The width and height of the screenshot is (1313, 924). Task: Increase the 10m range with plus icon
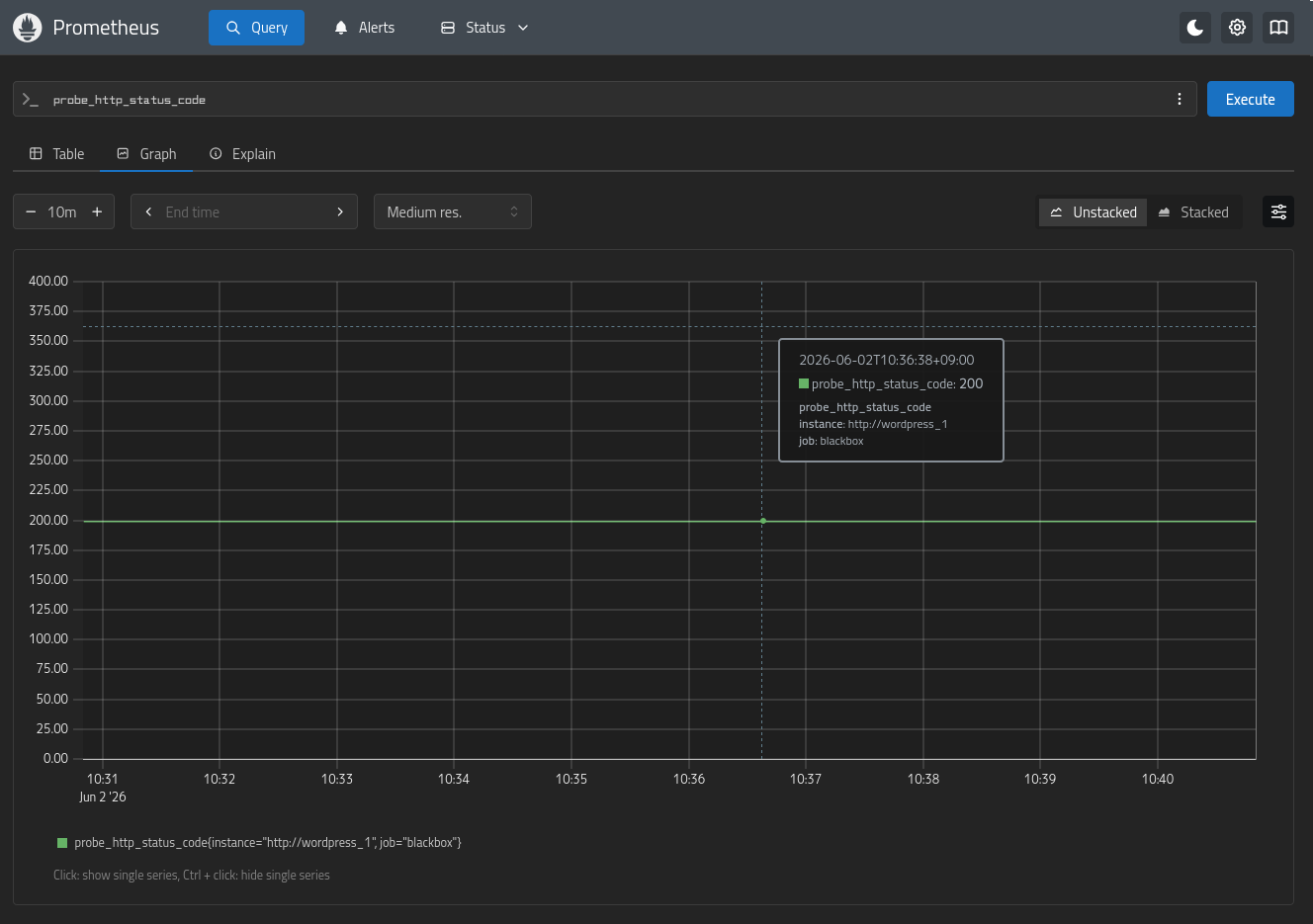coord(97,211)
